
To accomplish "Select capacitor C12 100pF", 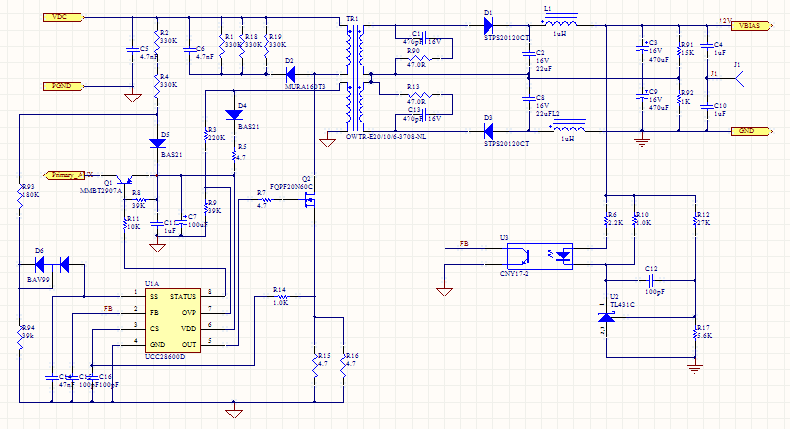I will pyautogui.click(x=651, y=280).
